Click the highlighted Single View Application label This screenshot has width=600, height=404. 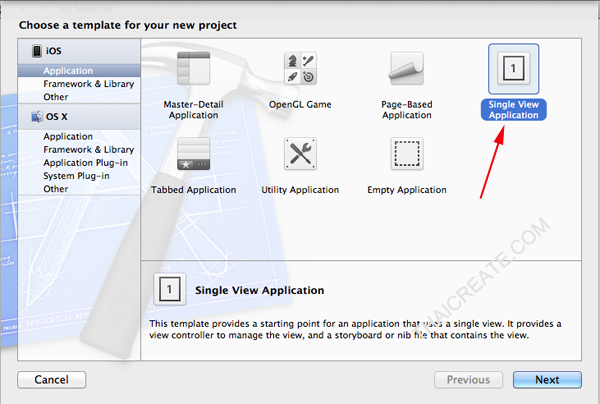point(514,110)
